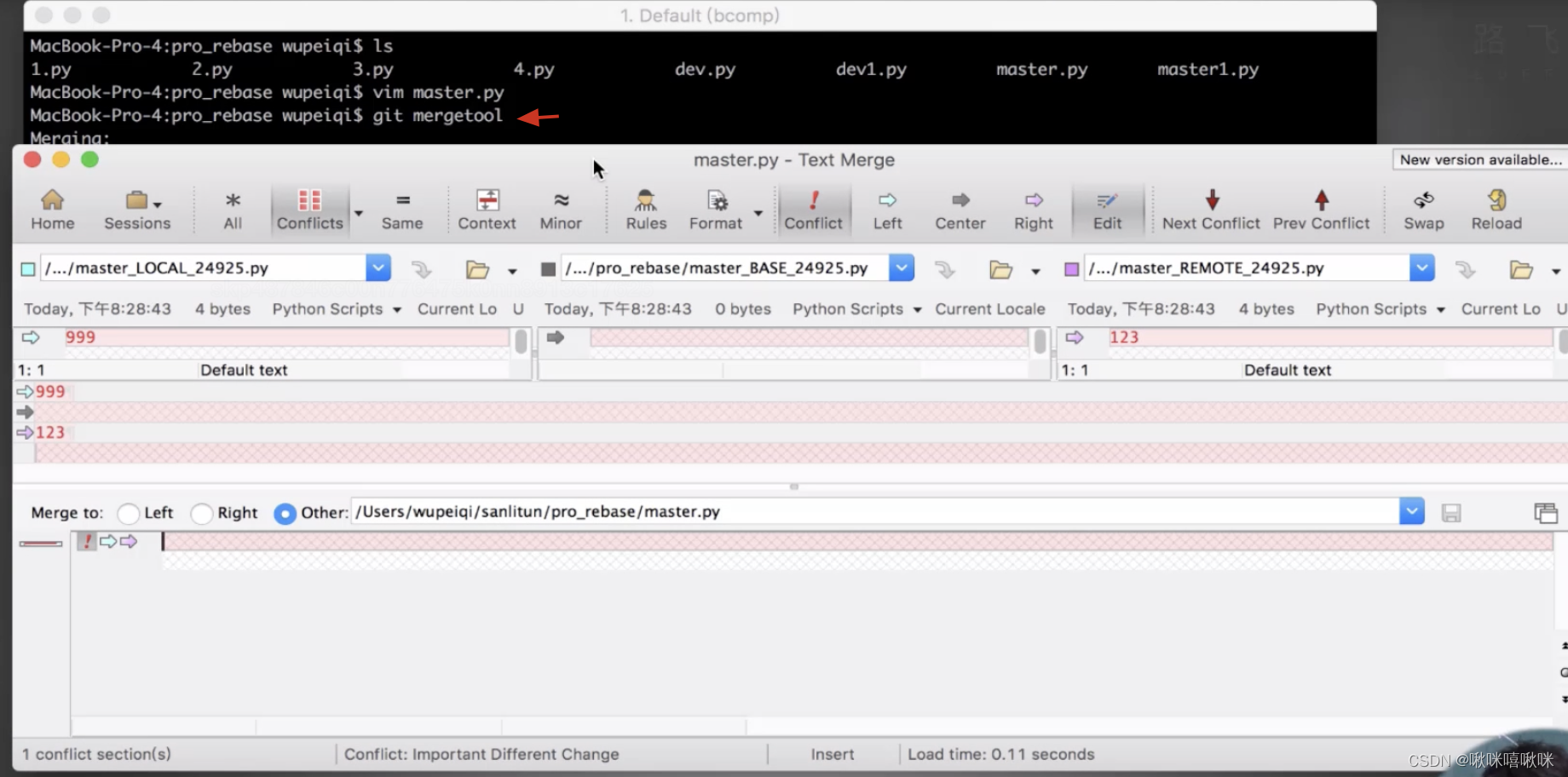
Task: Click 123 row in detail comparison area
Action: click(791, 433)
